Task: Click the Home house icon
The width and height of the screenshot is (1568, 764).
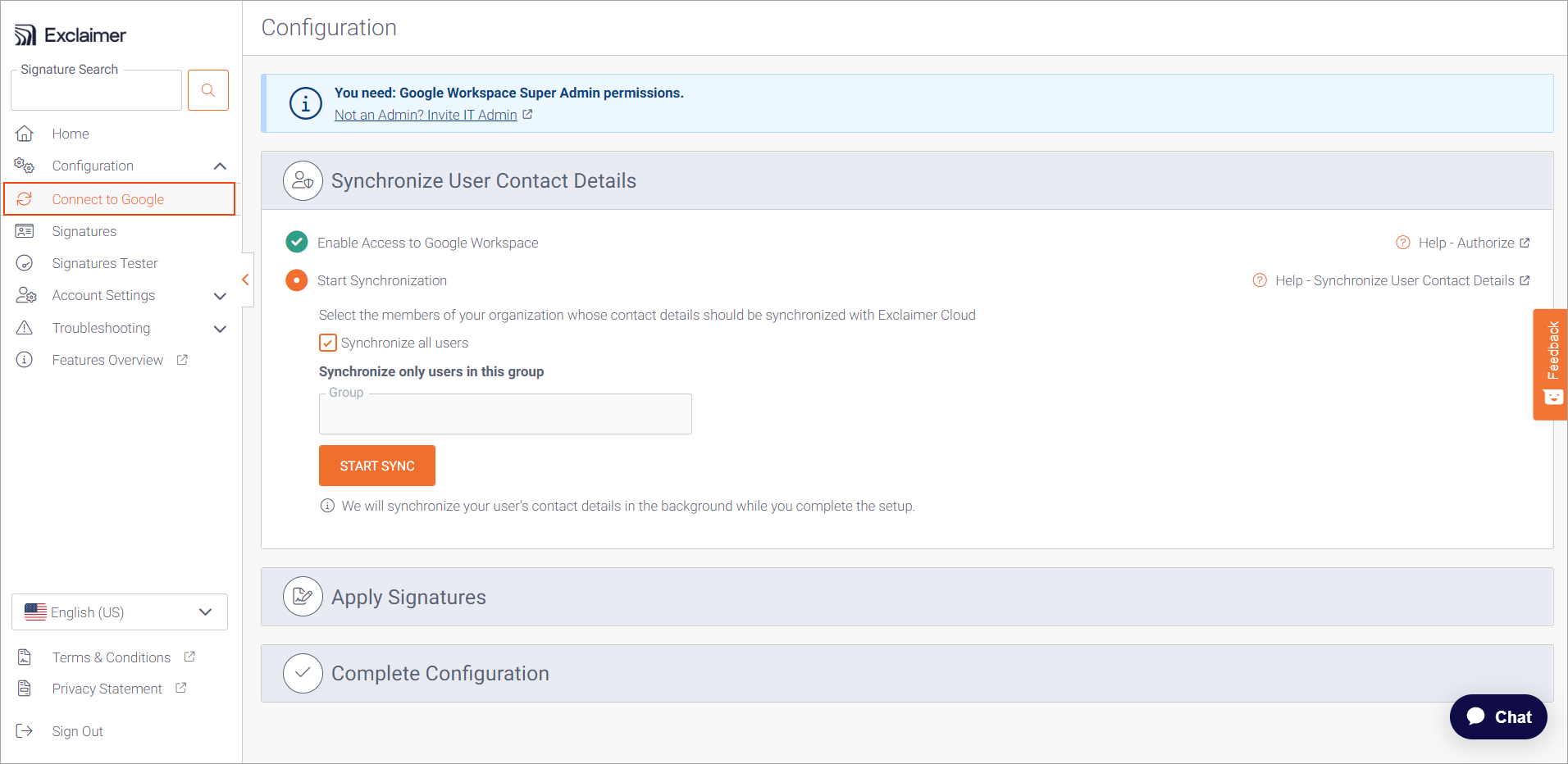Action: (25, 134)
